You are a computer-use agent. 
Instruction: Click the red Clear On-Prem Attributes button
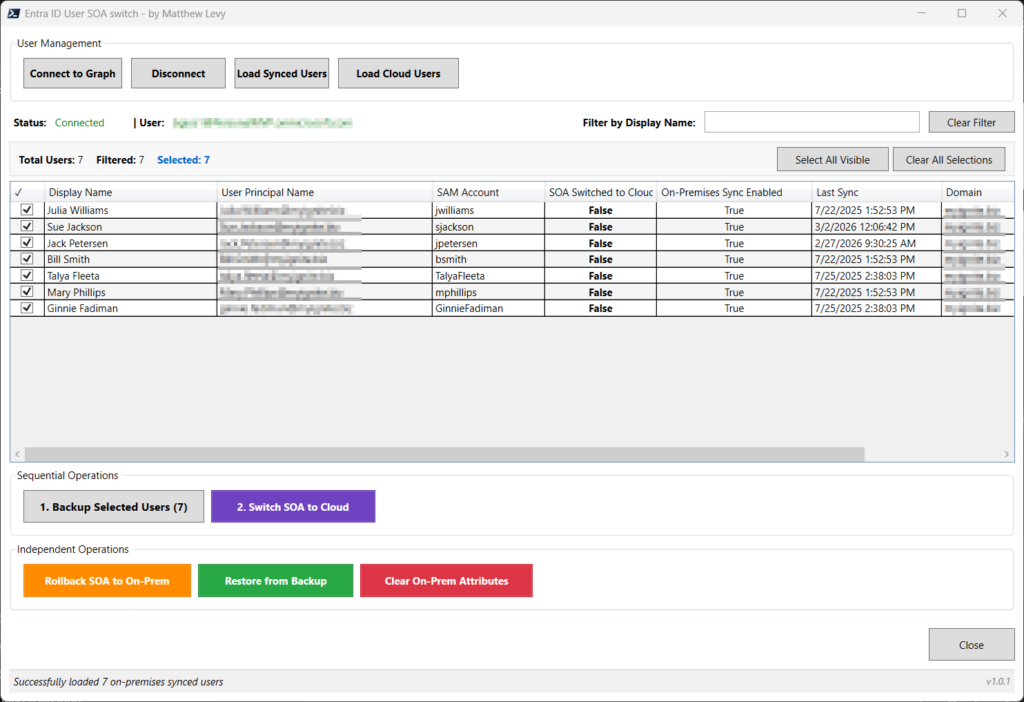(x=446, y=581)
